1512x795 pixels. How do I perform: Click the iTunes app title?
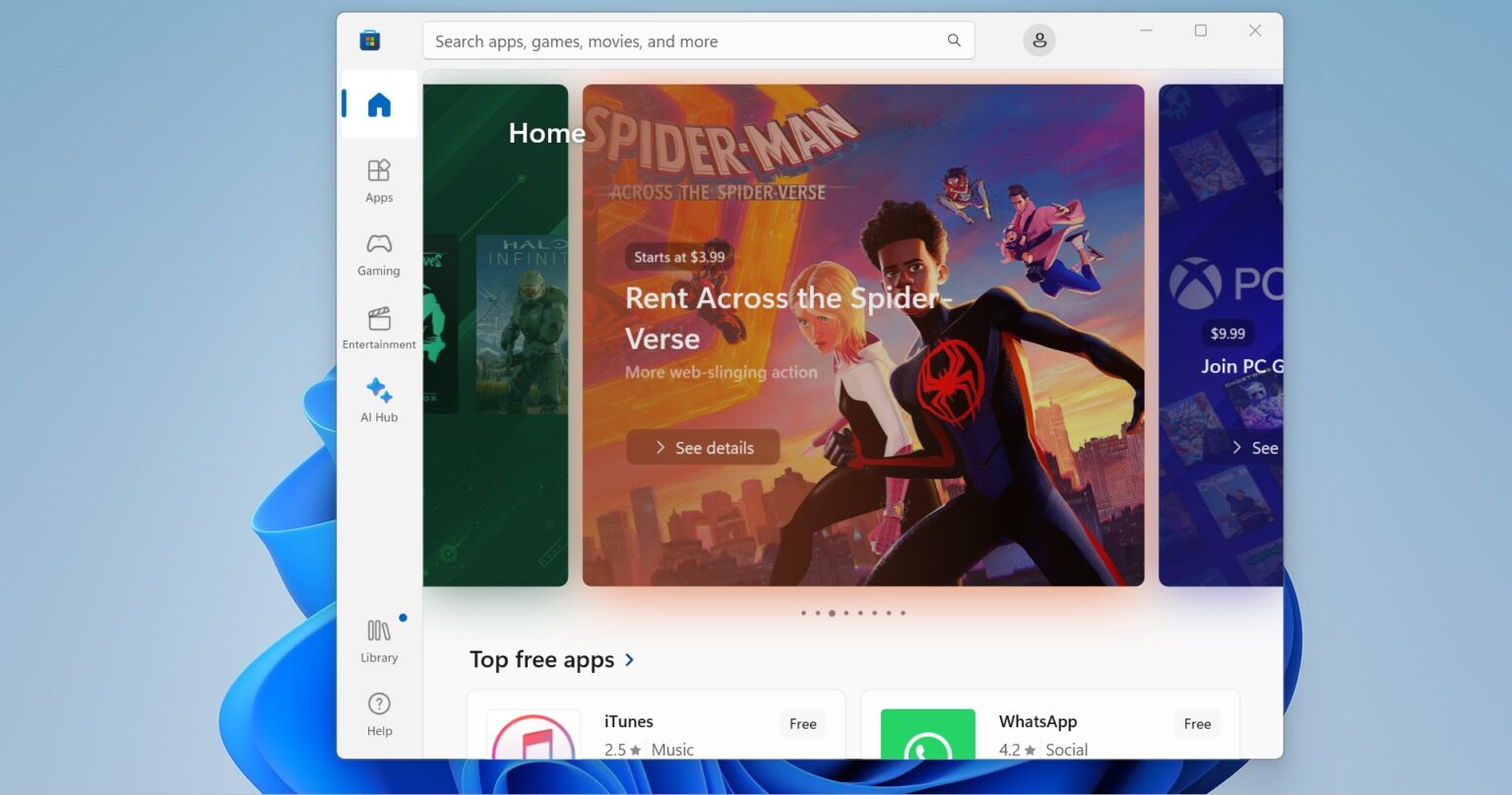tap(628, 721)
